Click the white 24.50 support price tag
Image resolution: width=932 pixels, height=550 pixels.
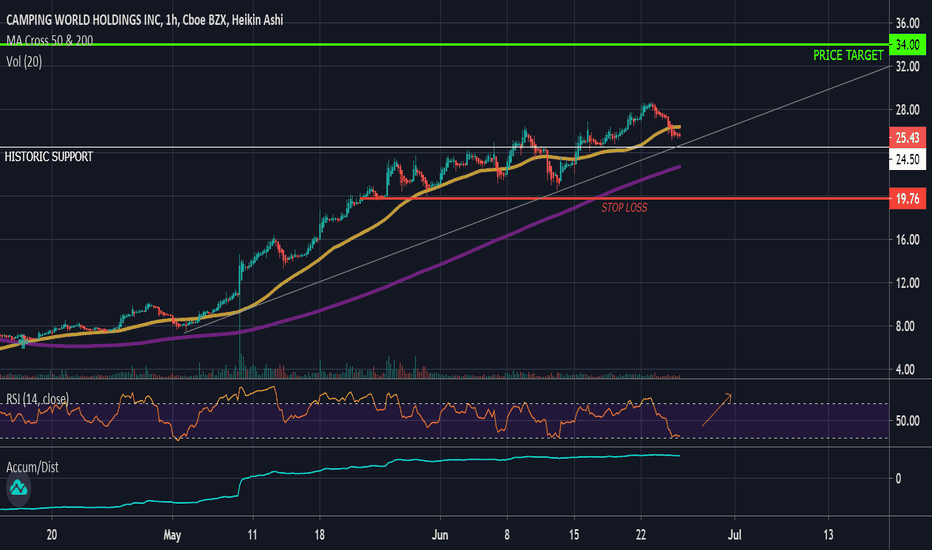coord(907,159)
